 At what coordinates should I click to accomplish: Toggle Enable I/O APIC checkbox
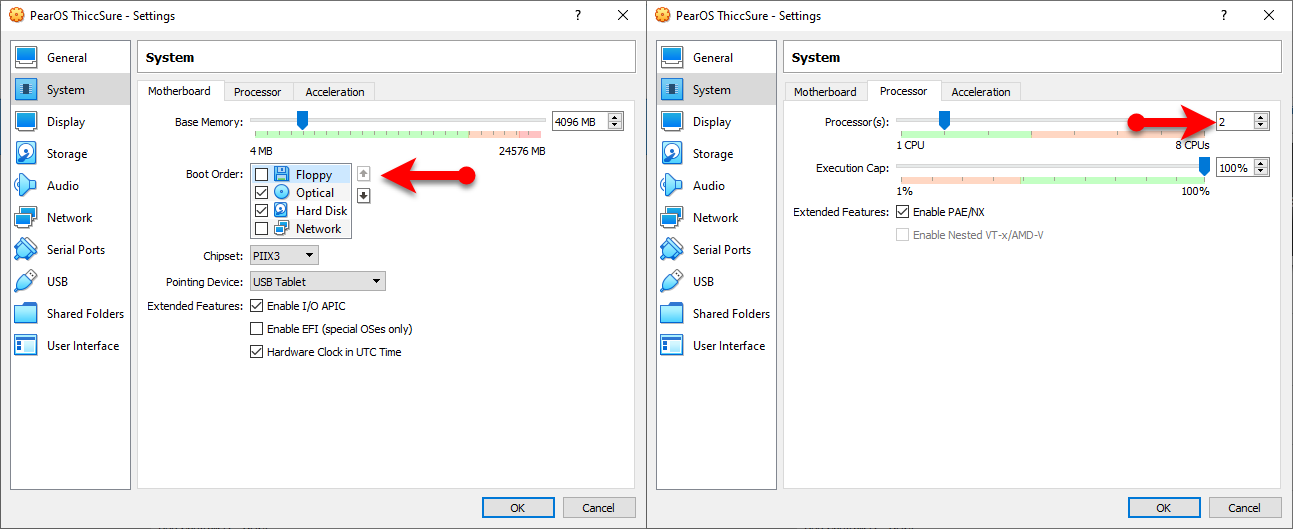[x=257, y=306]
